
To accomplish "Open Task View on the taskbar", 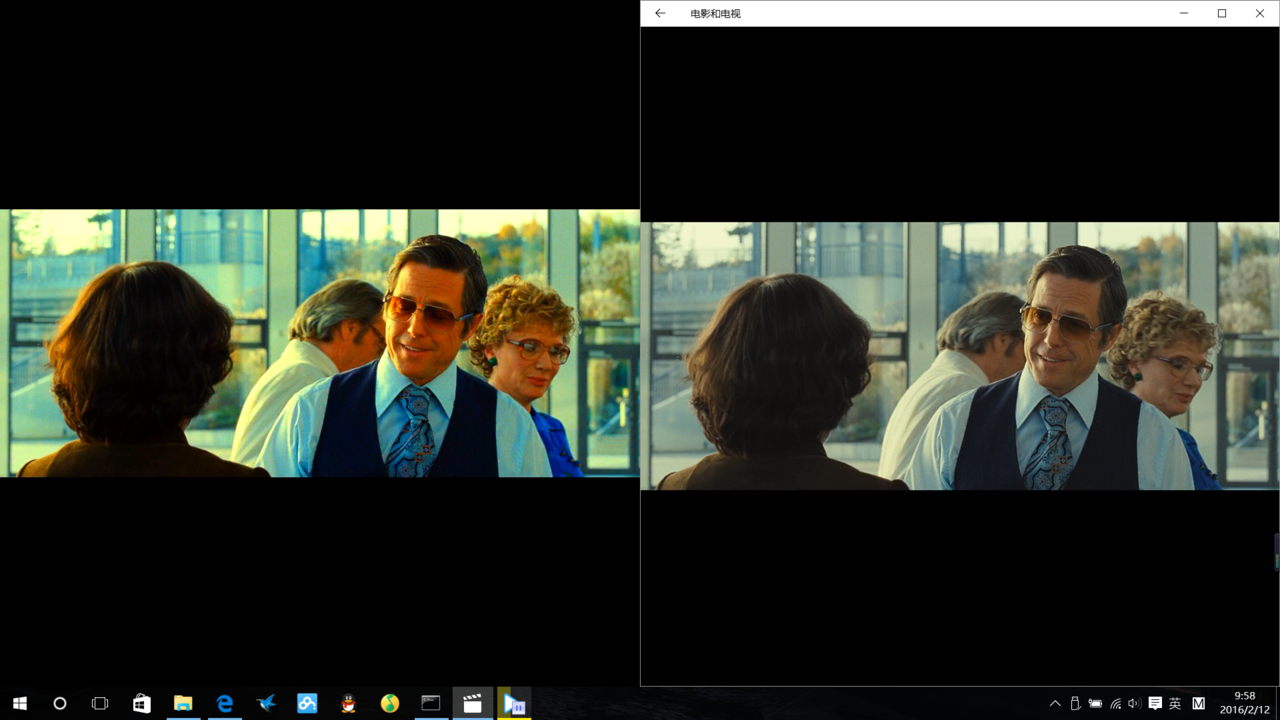I will point(100,703).
